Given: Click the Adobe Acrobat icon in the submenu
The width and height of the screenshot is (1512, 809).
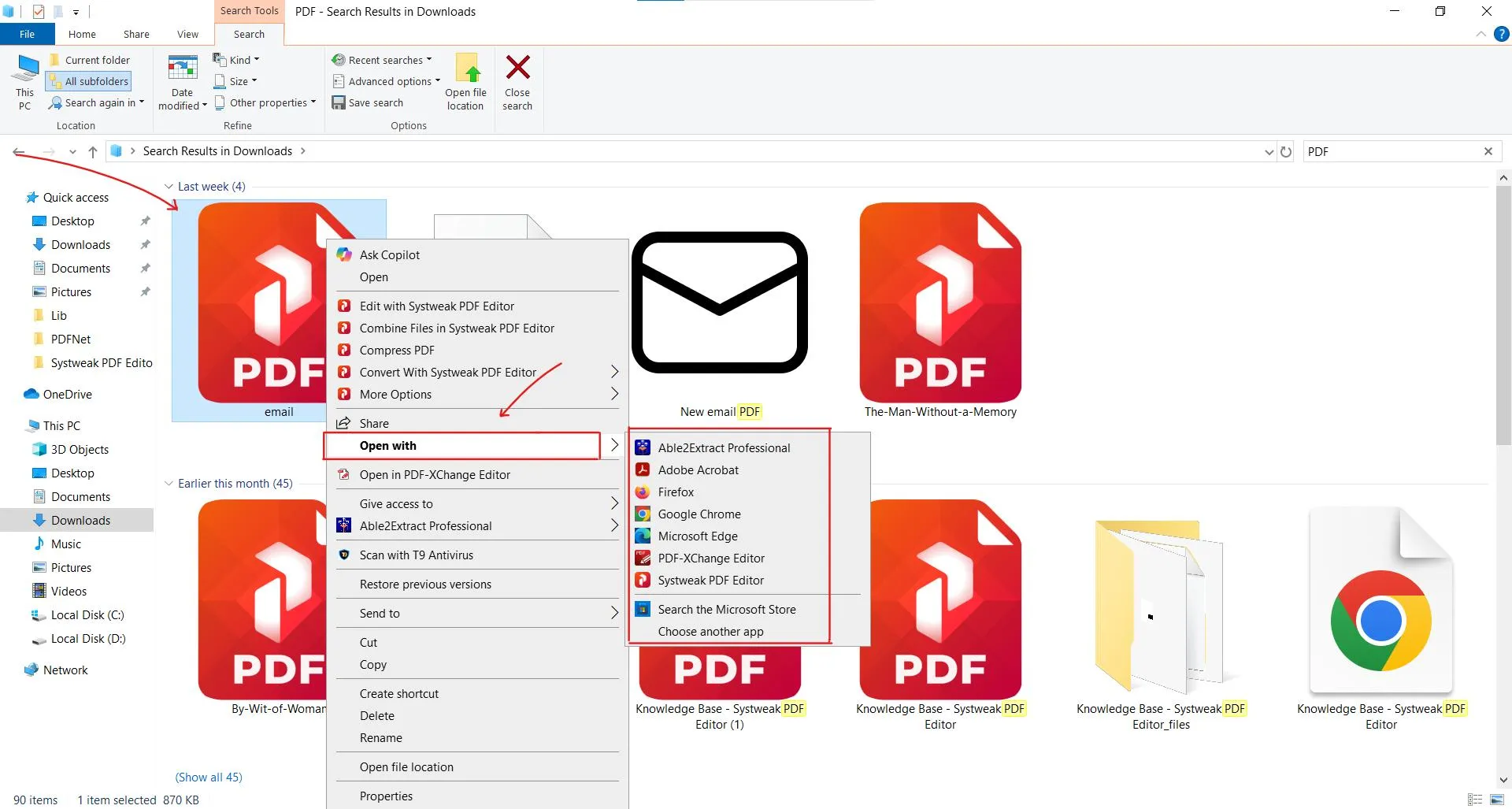Looking at the screenshot, I should (643, 470).
